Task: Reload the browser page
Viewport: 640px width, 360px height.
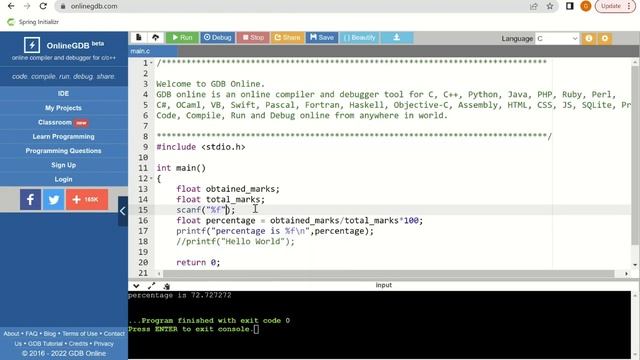Action: click(43, 6)
